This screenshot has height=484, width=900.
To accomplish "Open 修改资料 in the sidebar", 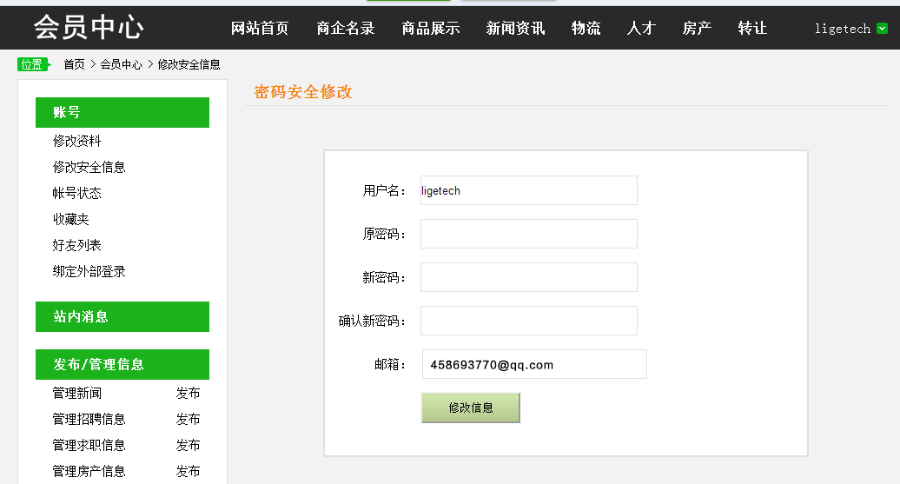I will pyautogui.click(x=77, y=141).
